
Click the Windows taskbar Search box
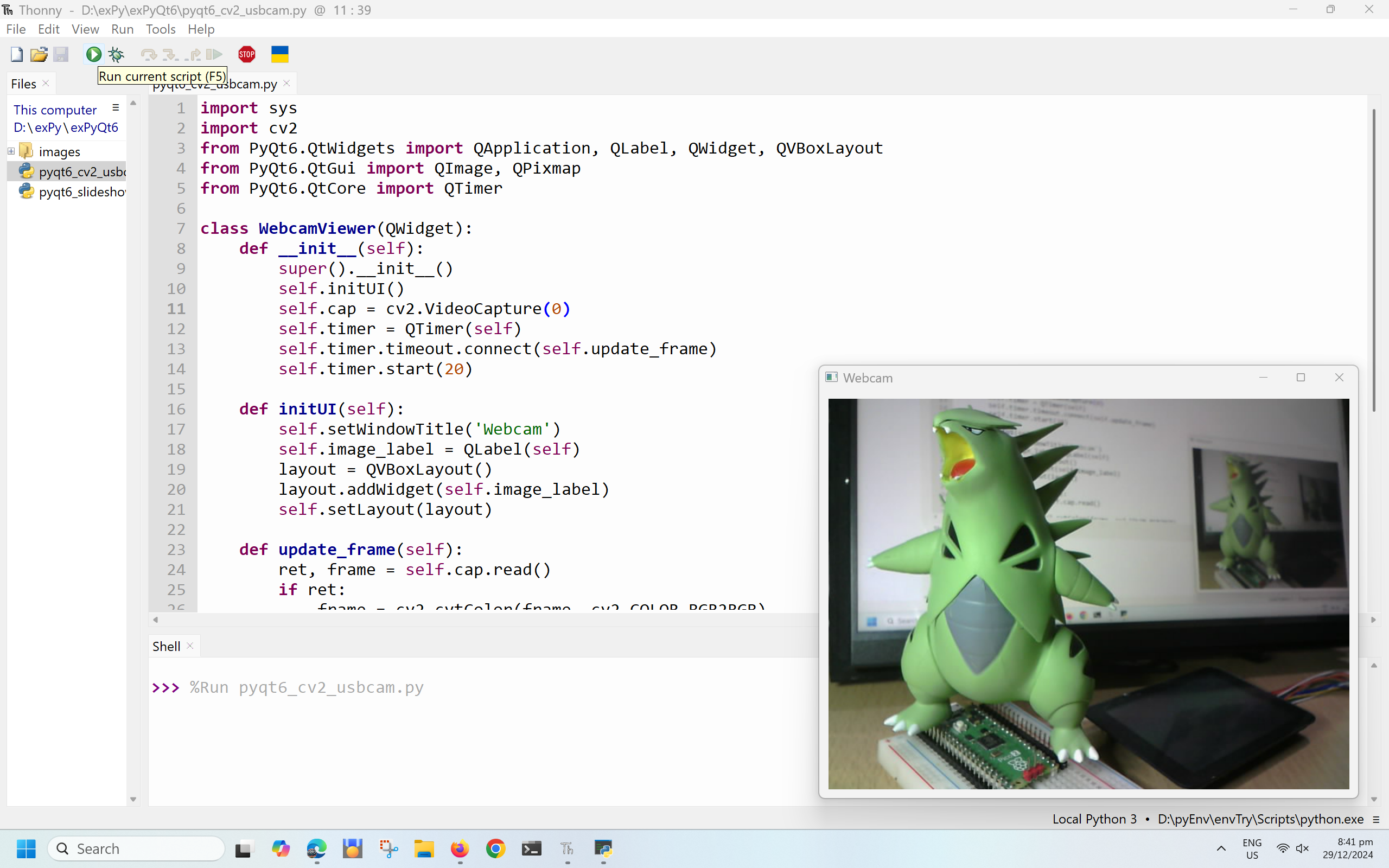click(137, 848)
